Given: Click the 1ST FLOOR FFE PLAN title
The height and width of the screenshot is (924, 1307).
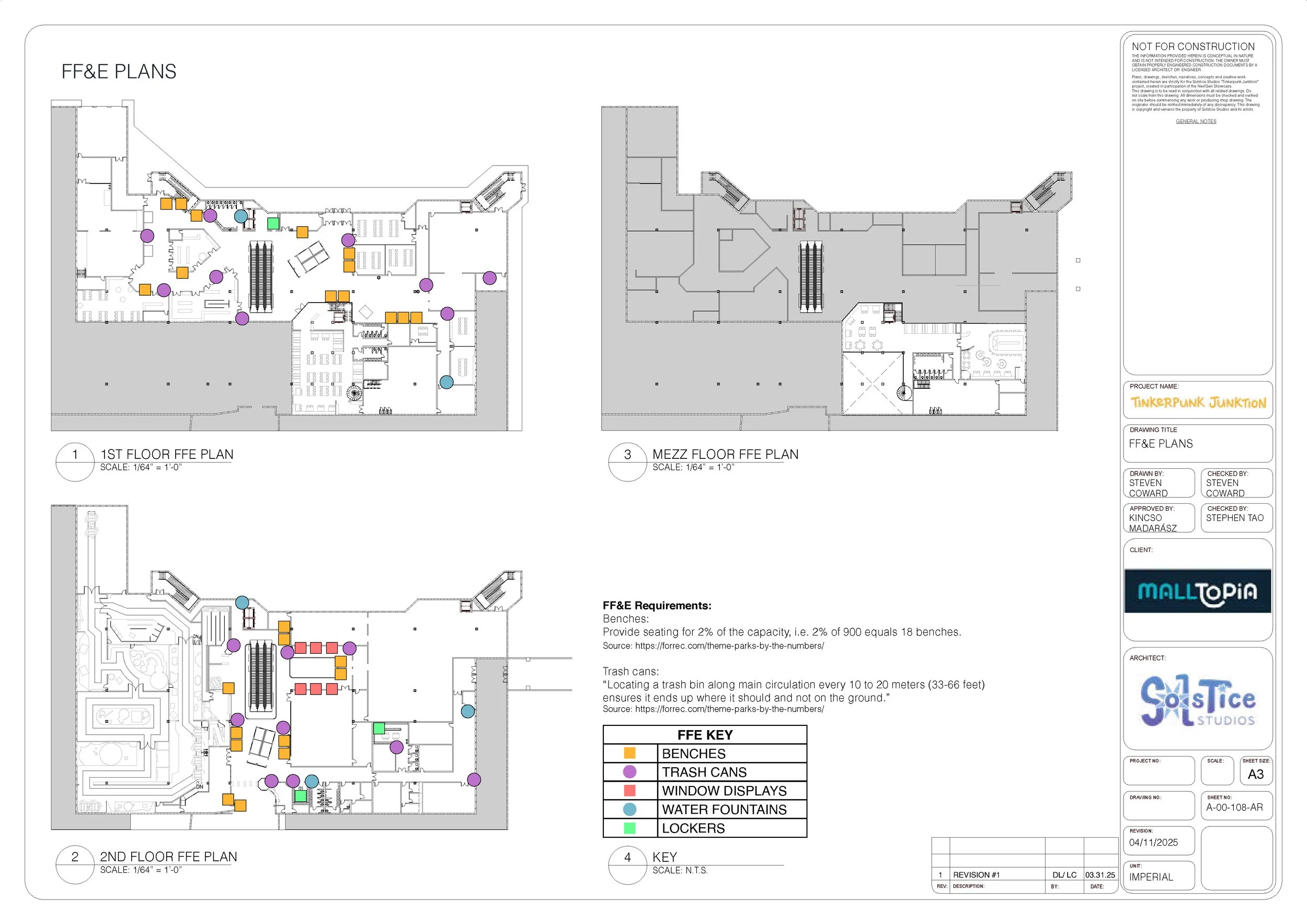Looking at the screenshot, I should [x=167, y=455].
